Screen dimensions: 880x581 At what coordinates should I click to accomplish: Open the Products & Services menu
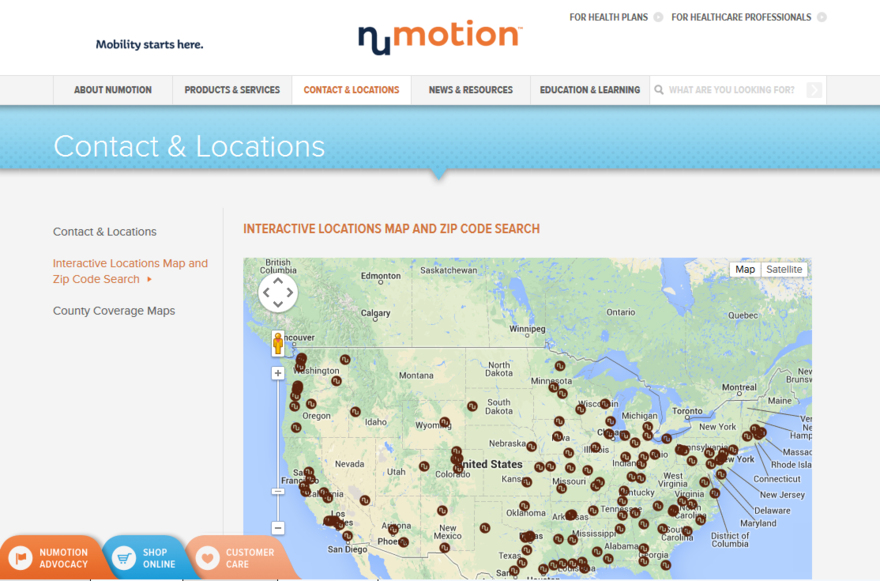coord(232,90)
